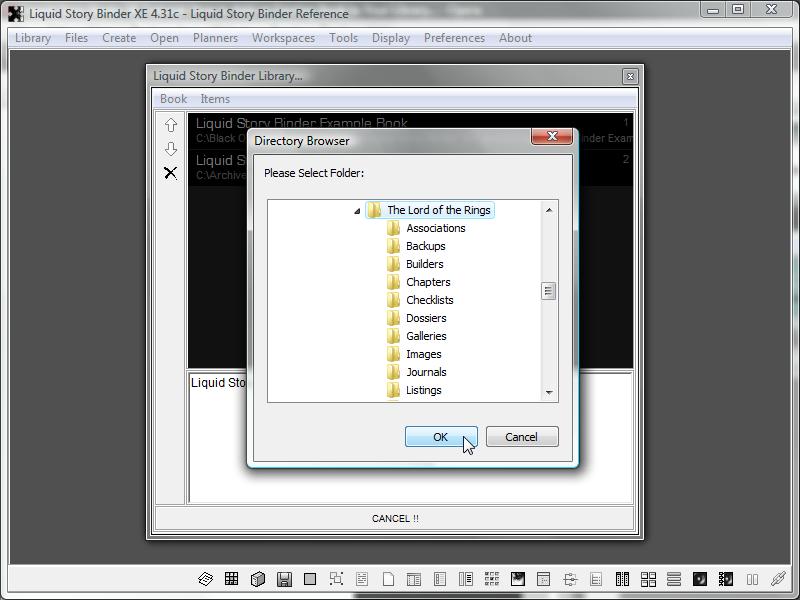Collapse The Lord of the Rings folder
The image size is (800, 600).
tap(358, 211)
